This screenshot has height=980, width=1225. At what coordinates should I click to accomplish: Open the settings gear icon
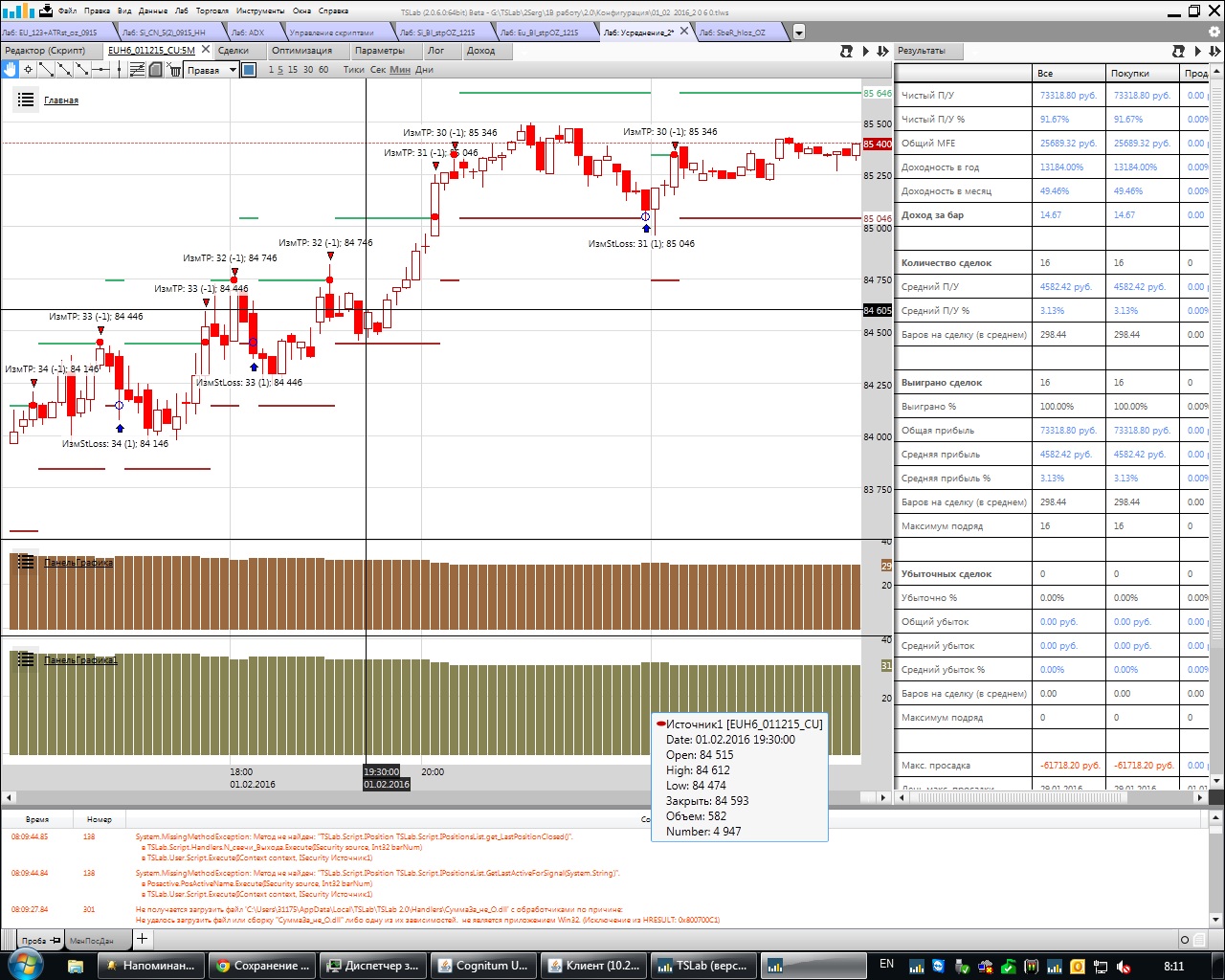tap(1214, 32)
